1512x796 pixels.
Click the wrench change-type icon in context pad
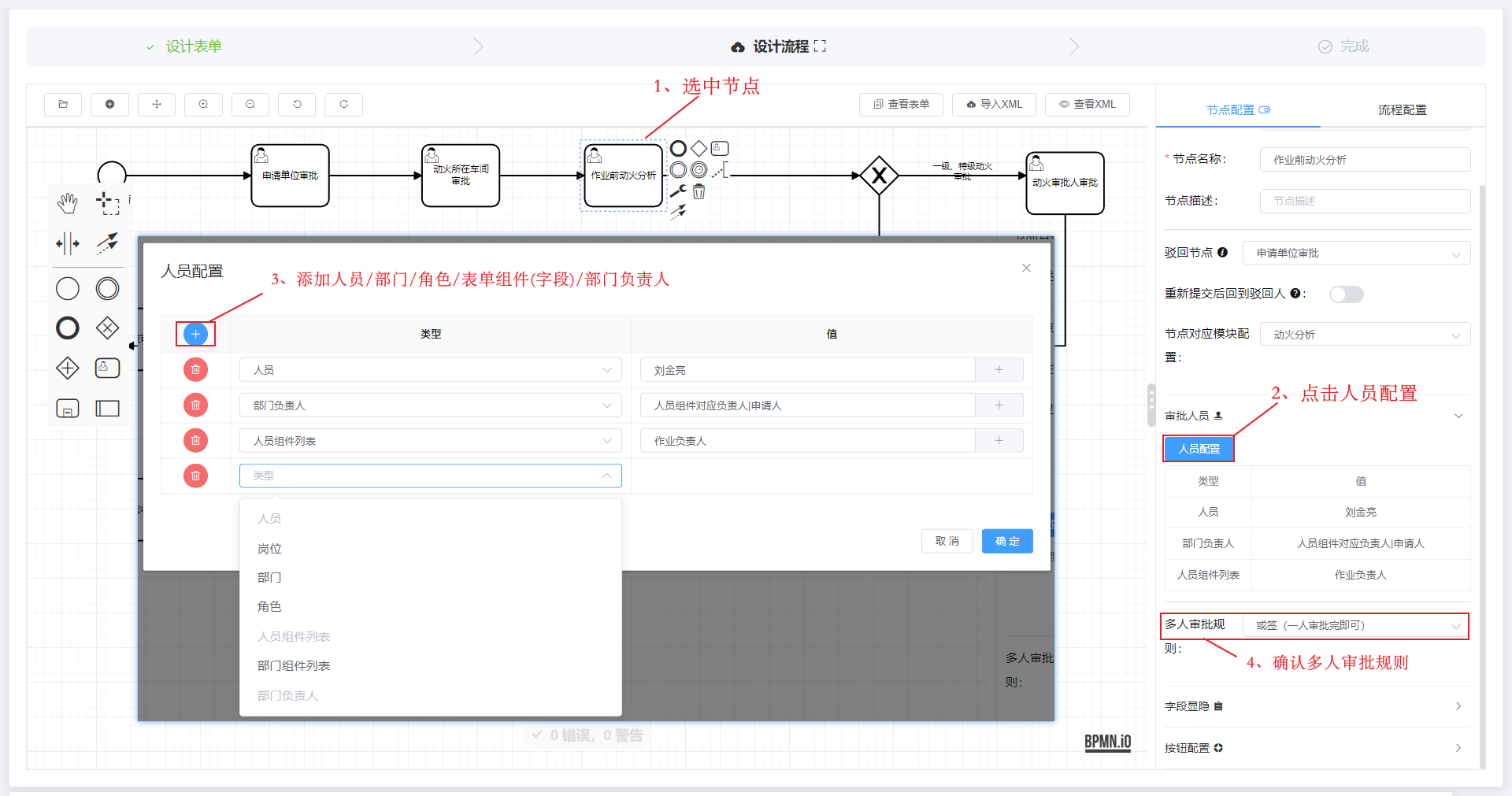coord(678,191)
